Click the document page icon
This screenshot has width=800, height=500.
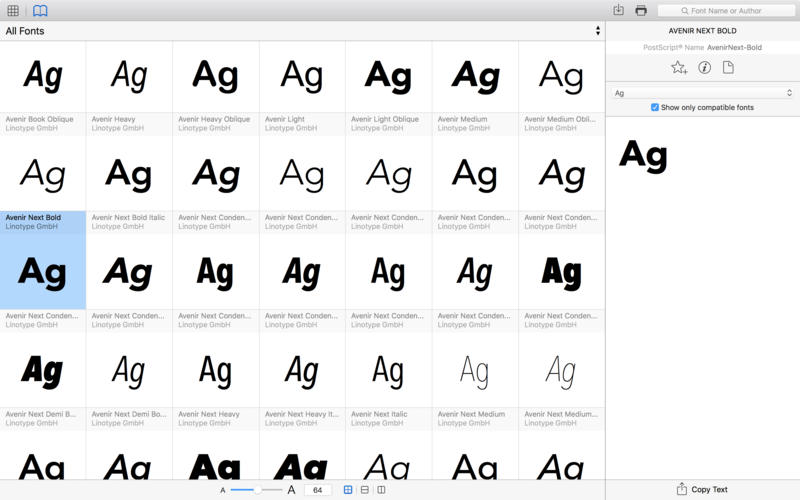tap(728, 67)
